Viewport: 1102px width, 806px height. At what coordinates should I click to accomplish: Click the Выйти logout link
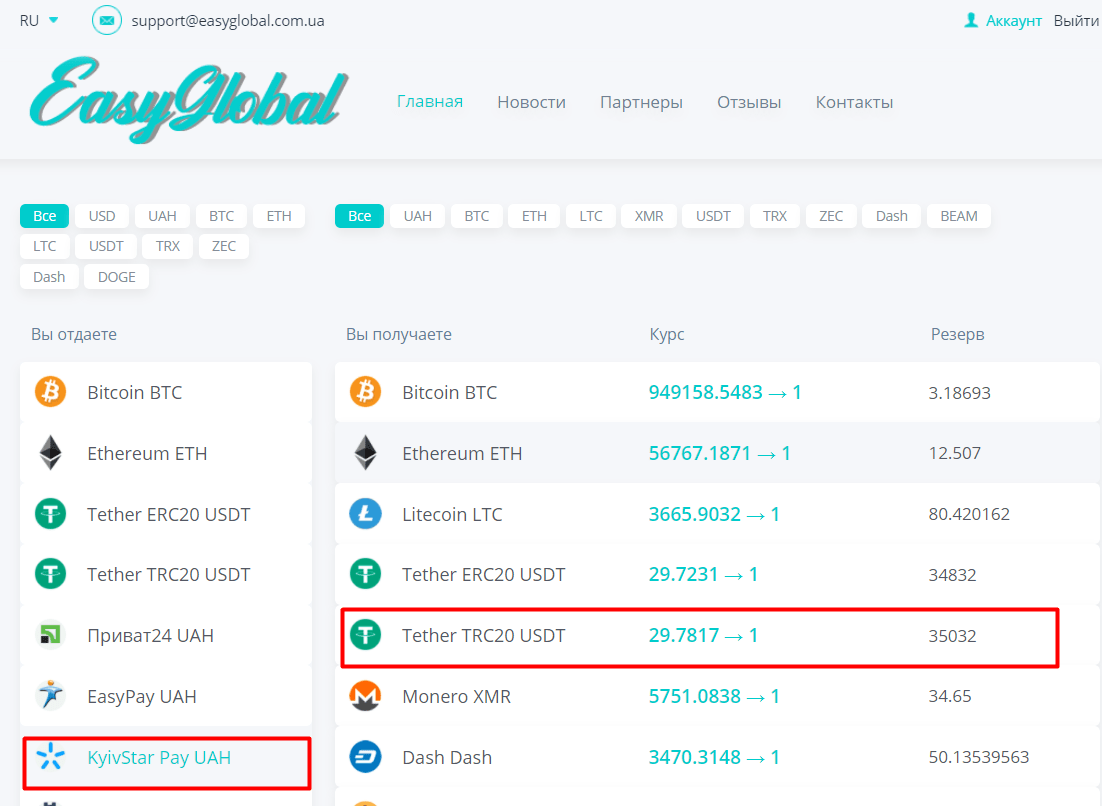coord(1076,20)
